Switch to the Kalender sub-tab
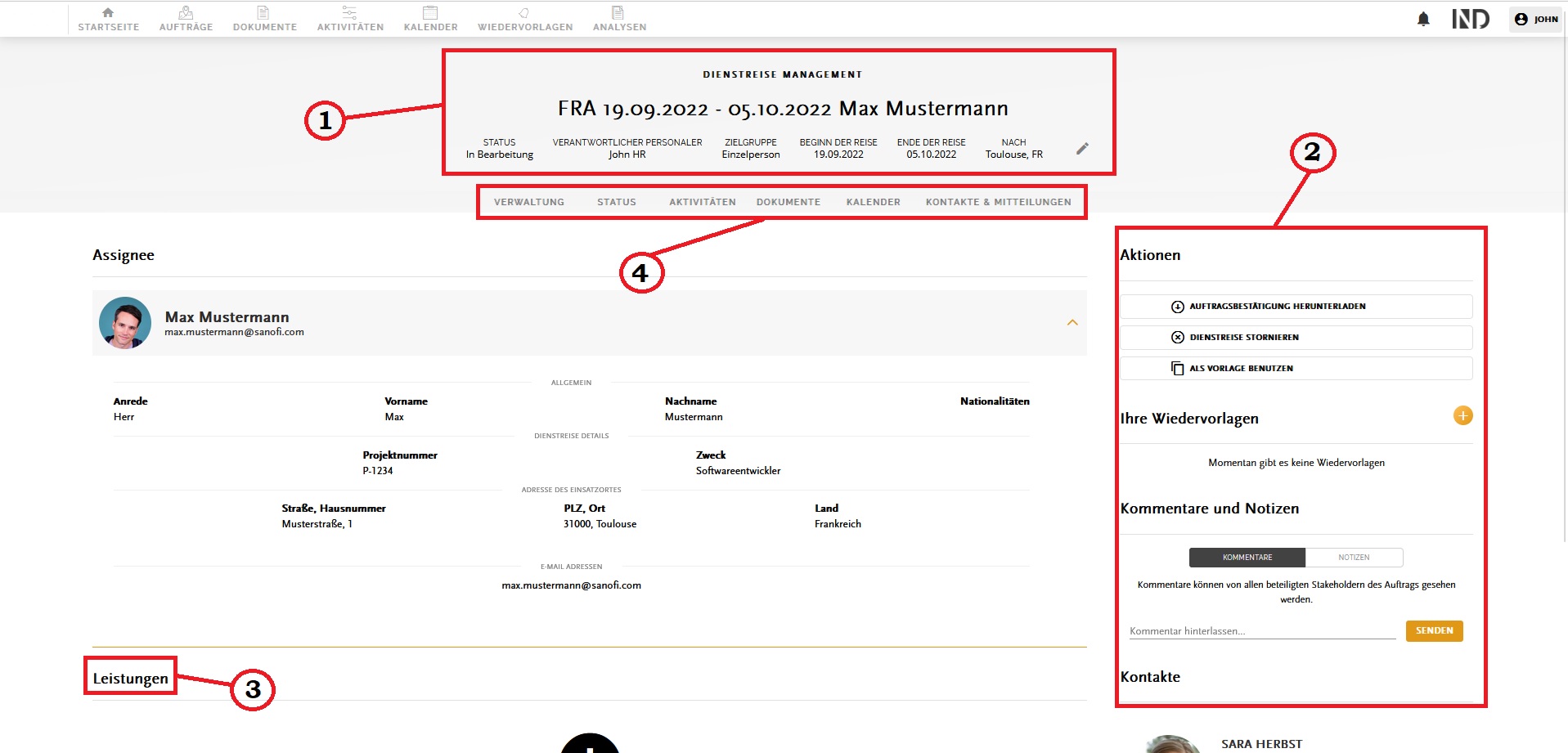1568x753 pixels. coord(874,202)
